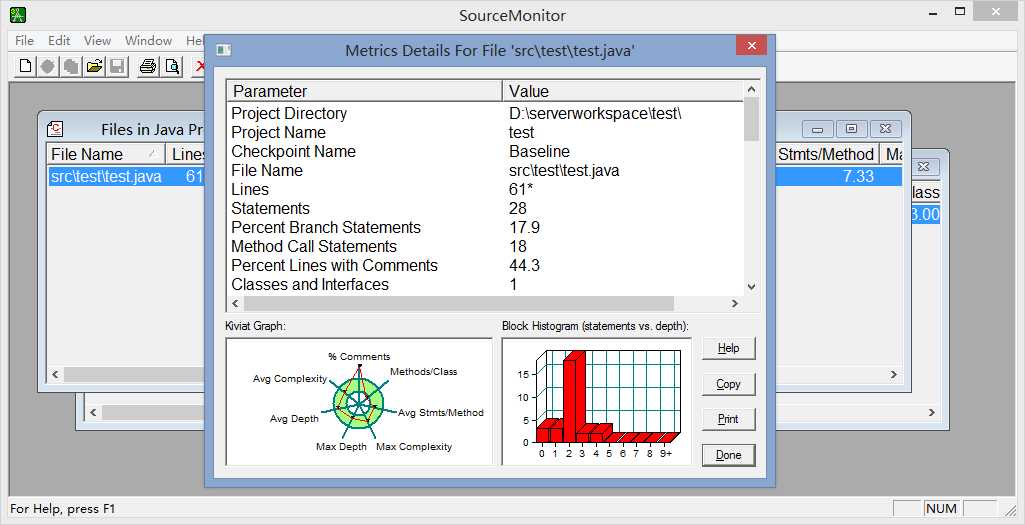
Task: Click the greyed-out stacked checkpoints toolbar icon
Action: point(71,66)
